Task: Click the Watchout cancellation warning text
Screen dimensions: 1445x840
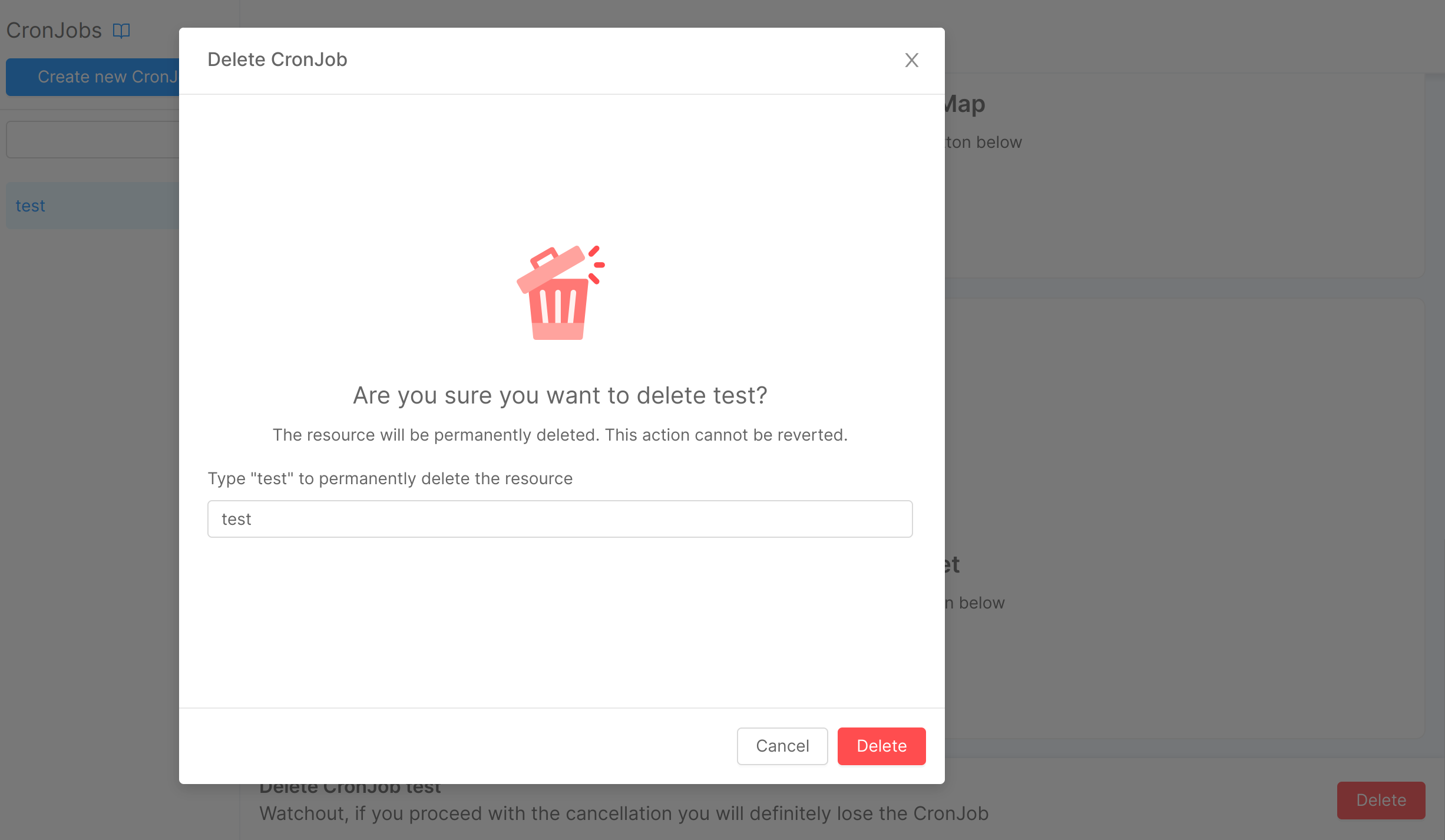Action: 624,813
